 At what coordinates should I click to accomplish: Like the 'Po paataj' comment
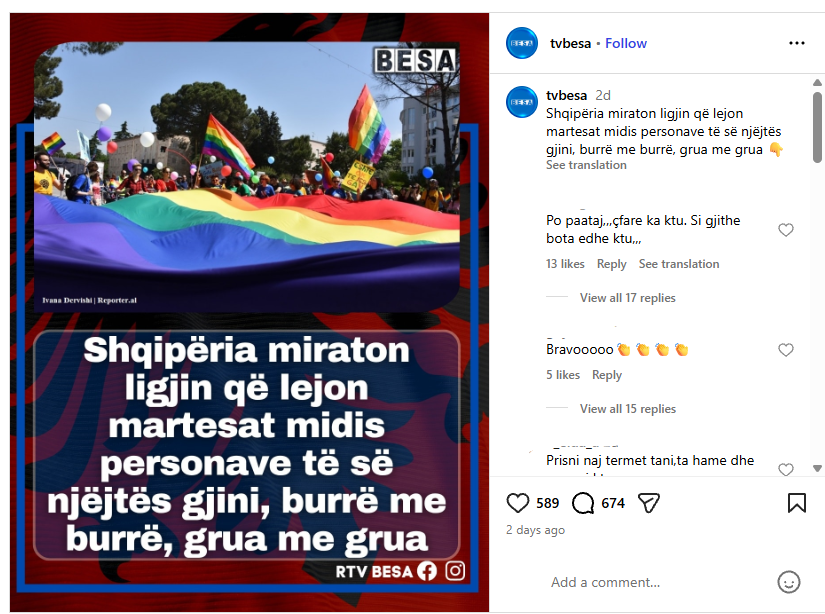click(x=786, y=230)
